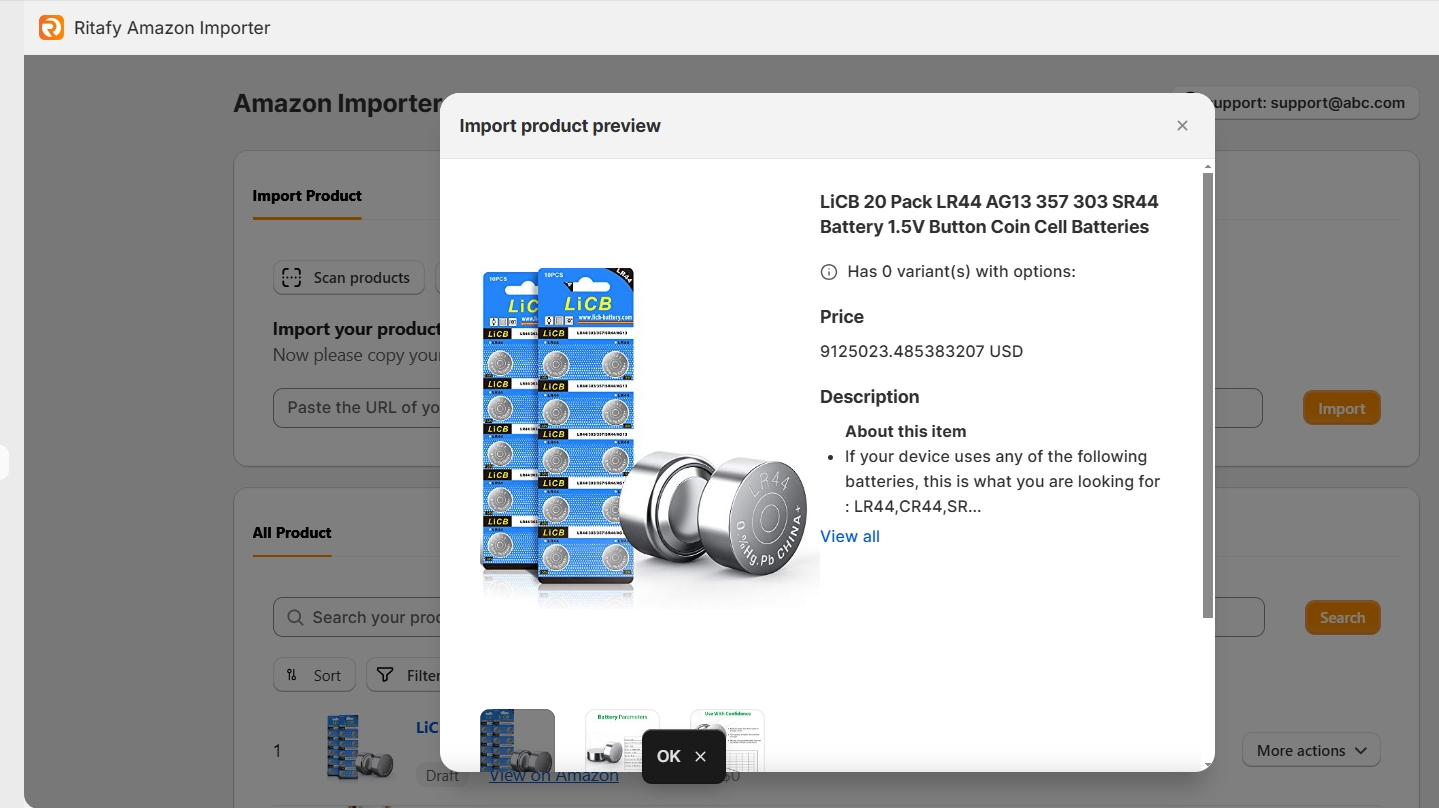
Task: Click the info icon beside variants text
Action: coord(828,272)
